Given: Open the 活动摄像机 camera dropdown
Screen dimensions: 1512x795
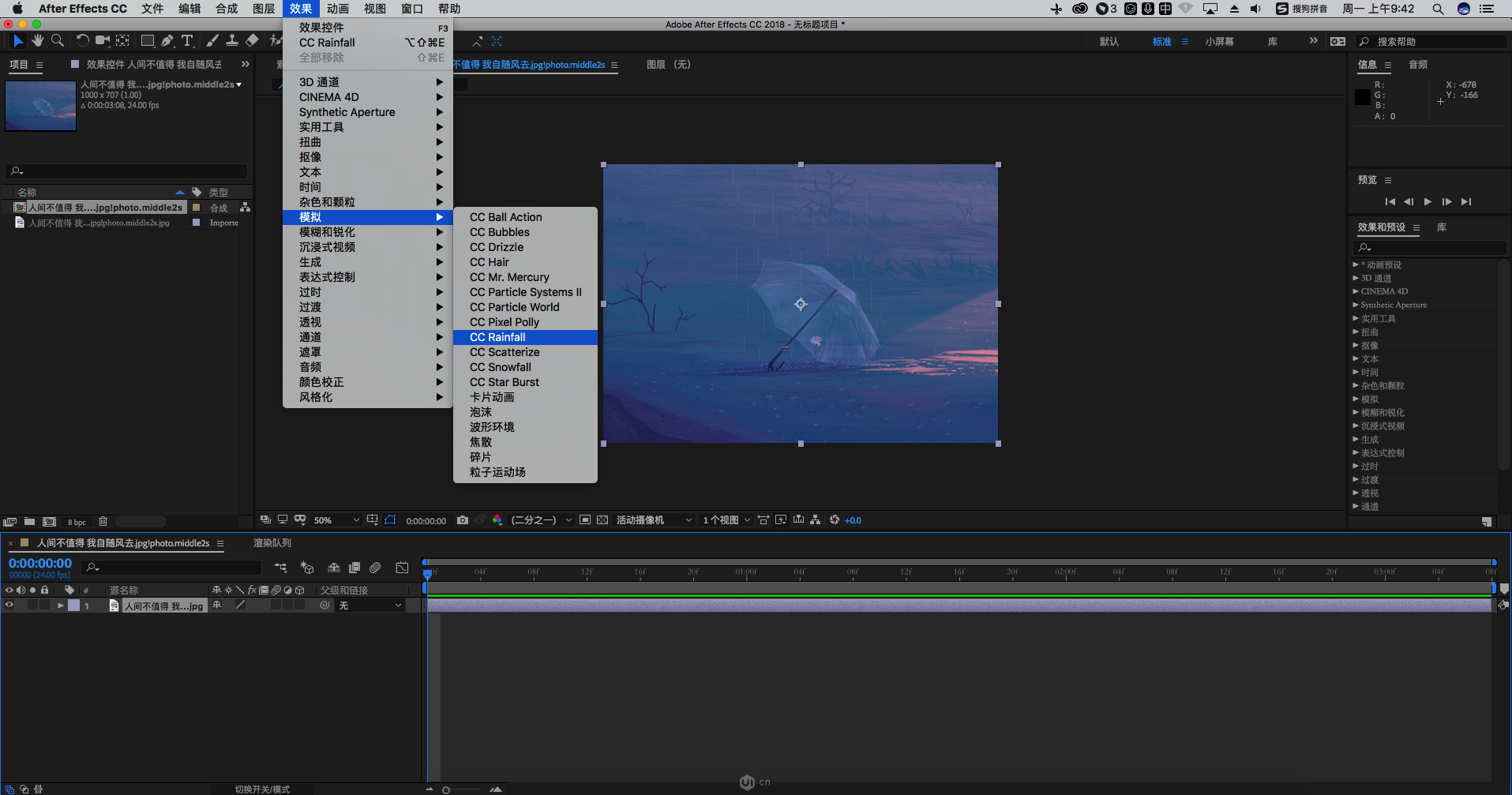Looking at the screenshot, I should 654,520.
